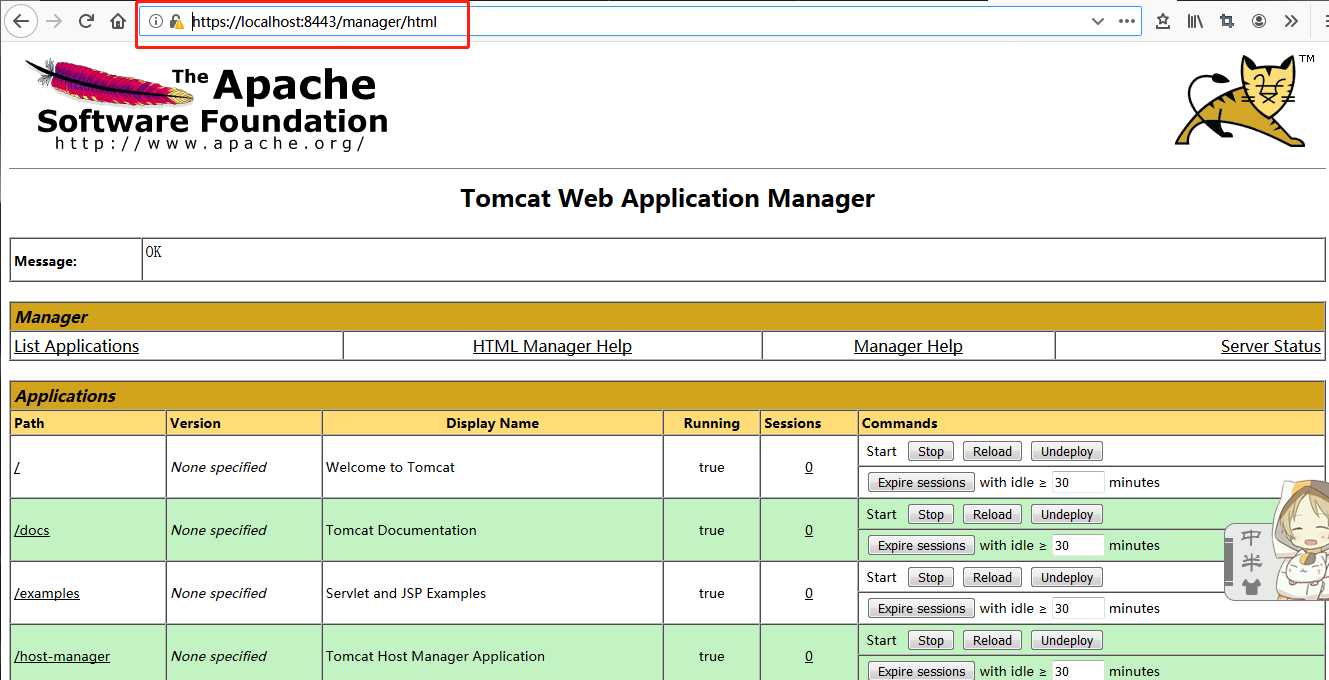Open the /docs application link
The height and width of the screenshot is (680, 1329).
coord(31,530)
